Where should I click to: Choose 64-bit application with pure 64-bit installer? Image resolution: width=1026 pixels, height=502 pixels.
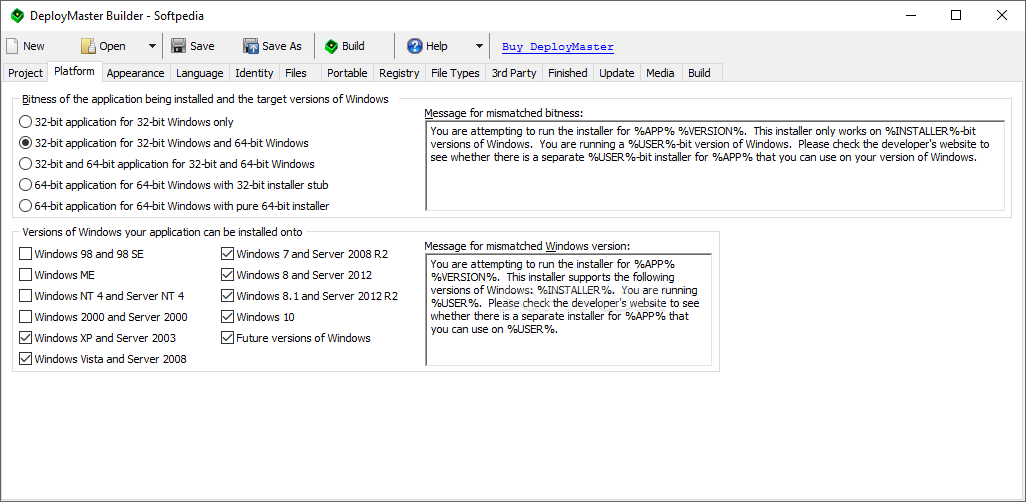pos(174,206)
